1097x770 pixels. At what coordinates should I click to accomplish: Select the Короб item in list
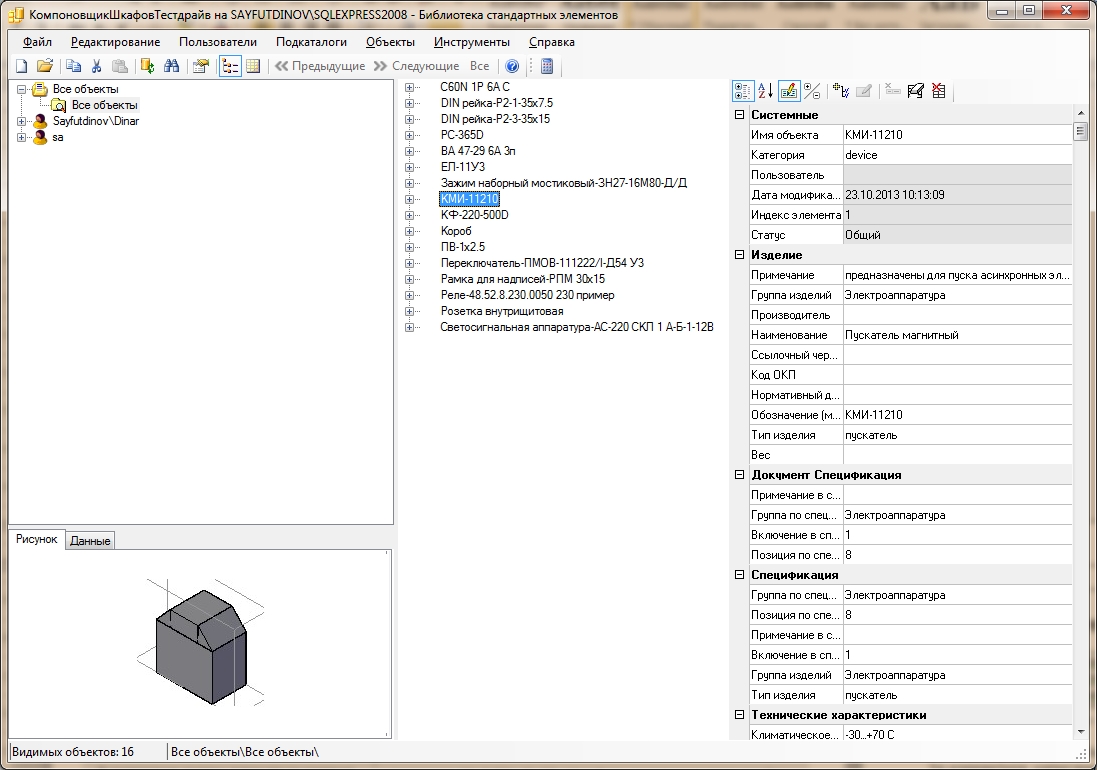(455, 231)
